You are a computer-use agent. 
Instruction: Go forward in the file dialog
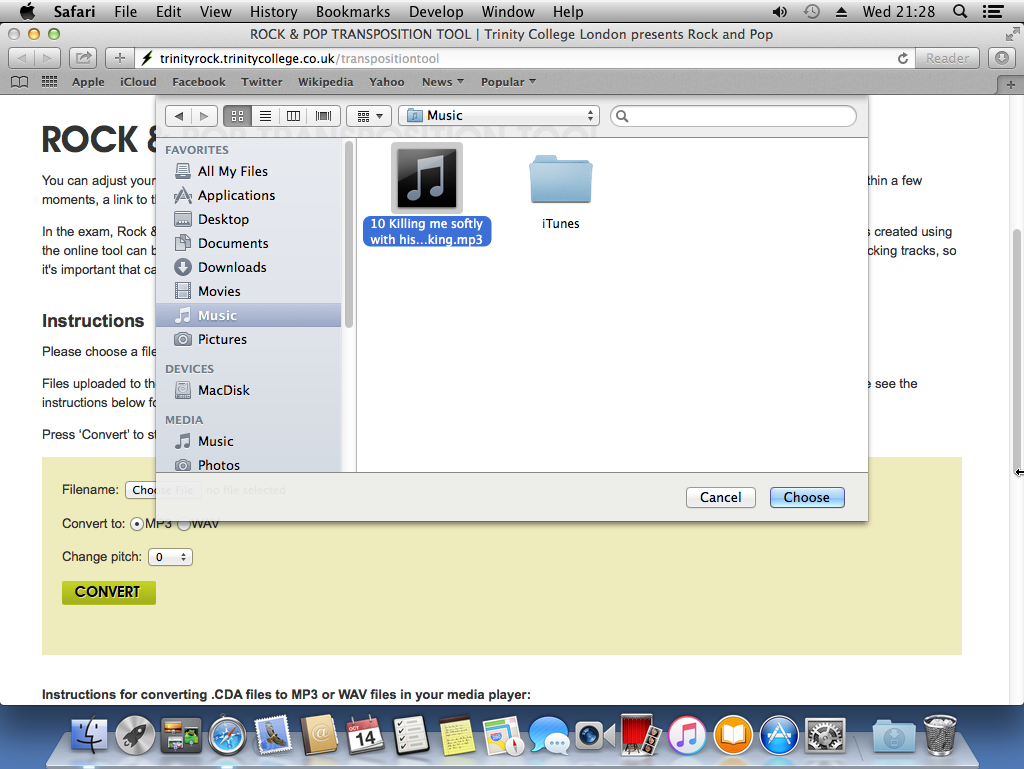(204, 116)
